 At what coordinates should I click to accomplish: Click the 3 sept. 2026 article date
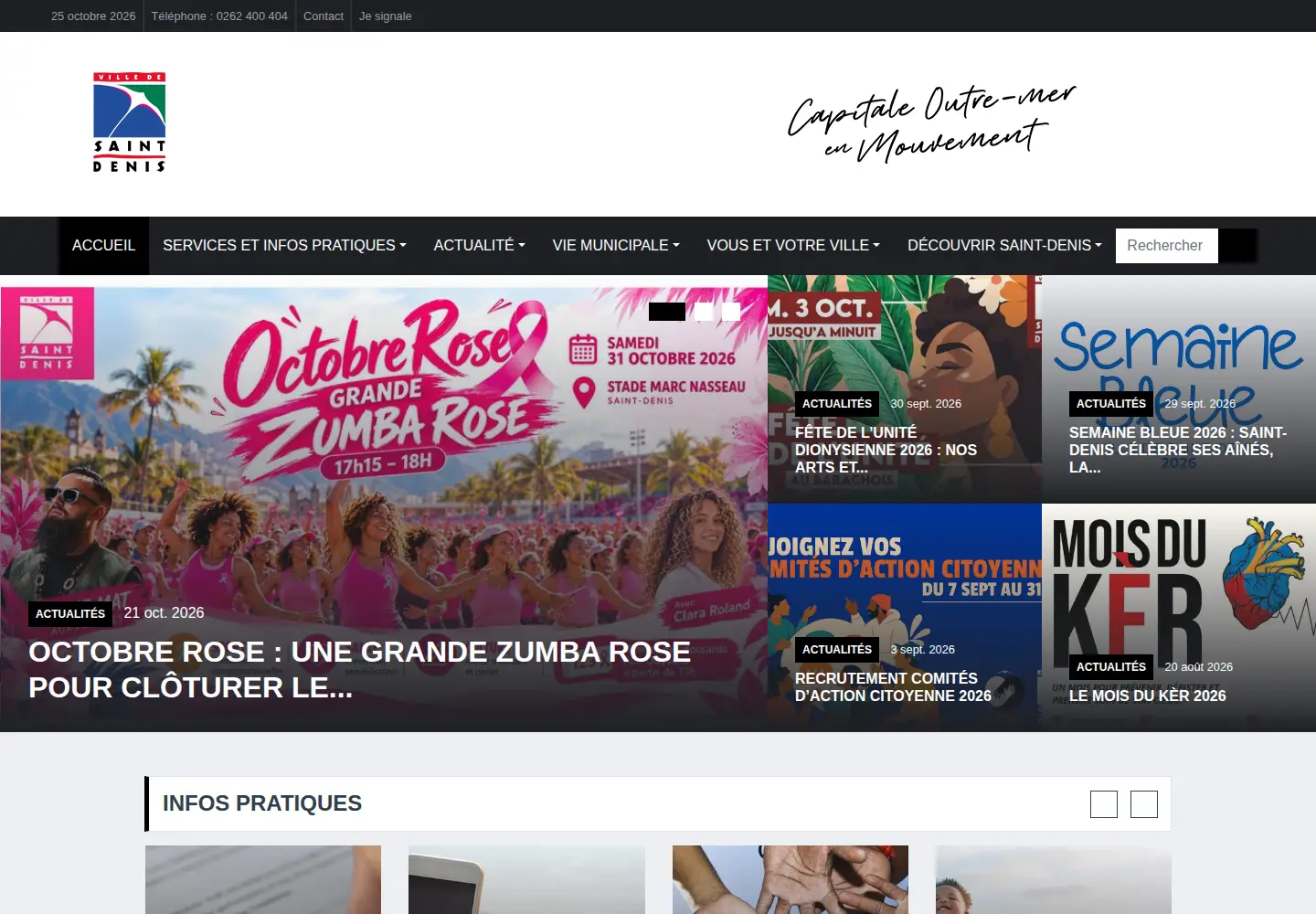(x=922, y=650)
